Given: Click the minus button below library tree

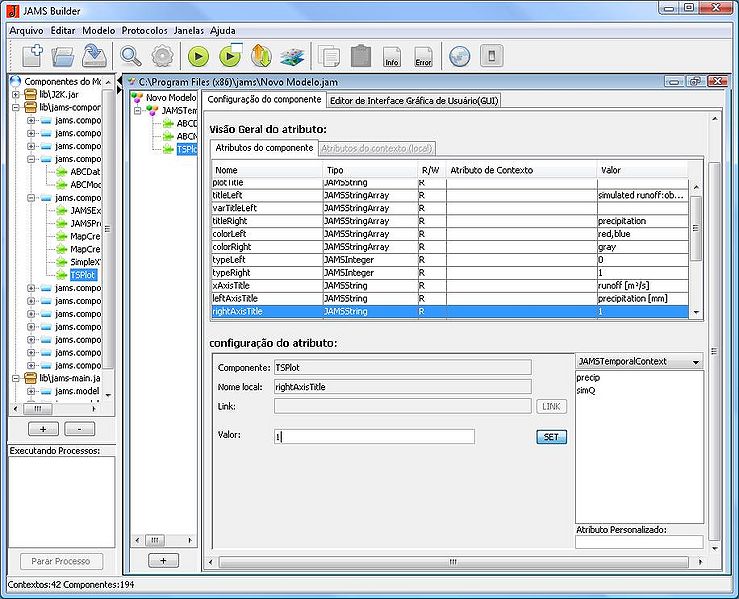Looking at the screenshot, I should [x=80, y=428].
